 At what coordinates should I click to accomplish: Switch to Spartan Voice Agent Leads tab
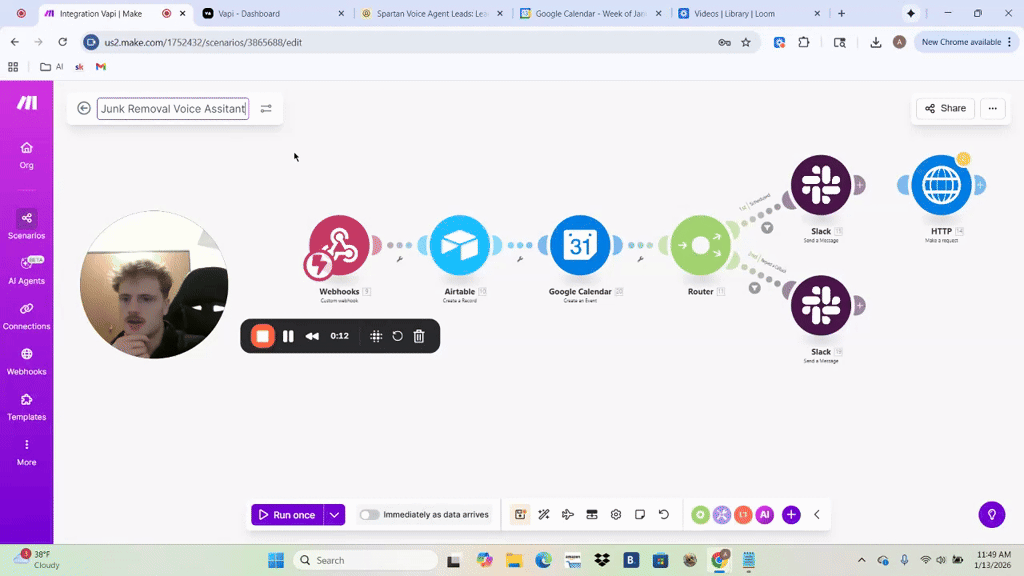(432, 13)
